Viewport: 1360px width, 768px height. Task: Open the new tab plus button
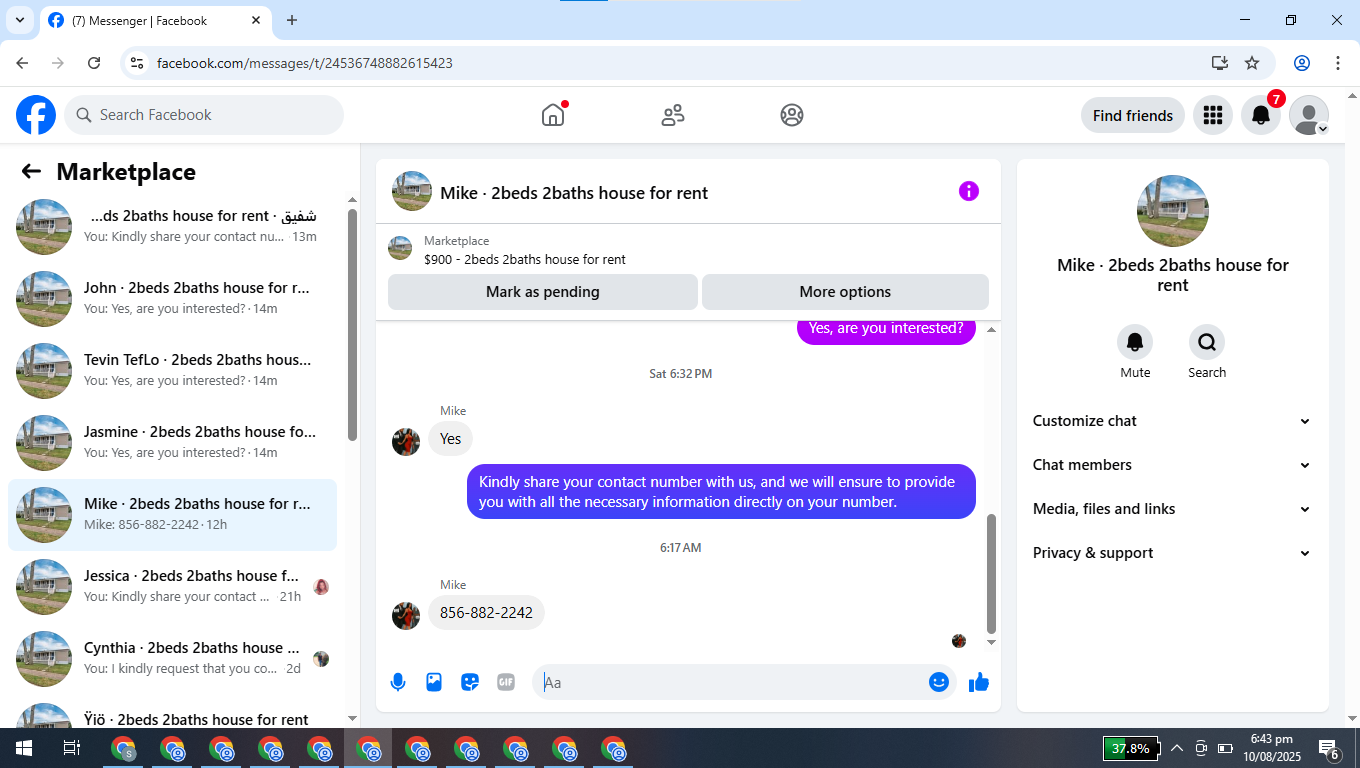coord(292,20)
